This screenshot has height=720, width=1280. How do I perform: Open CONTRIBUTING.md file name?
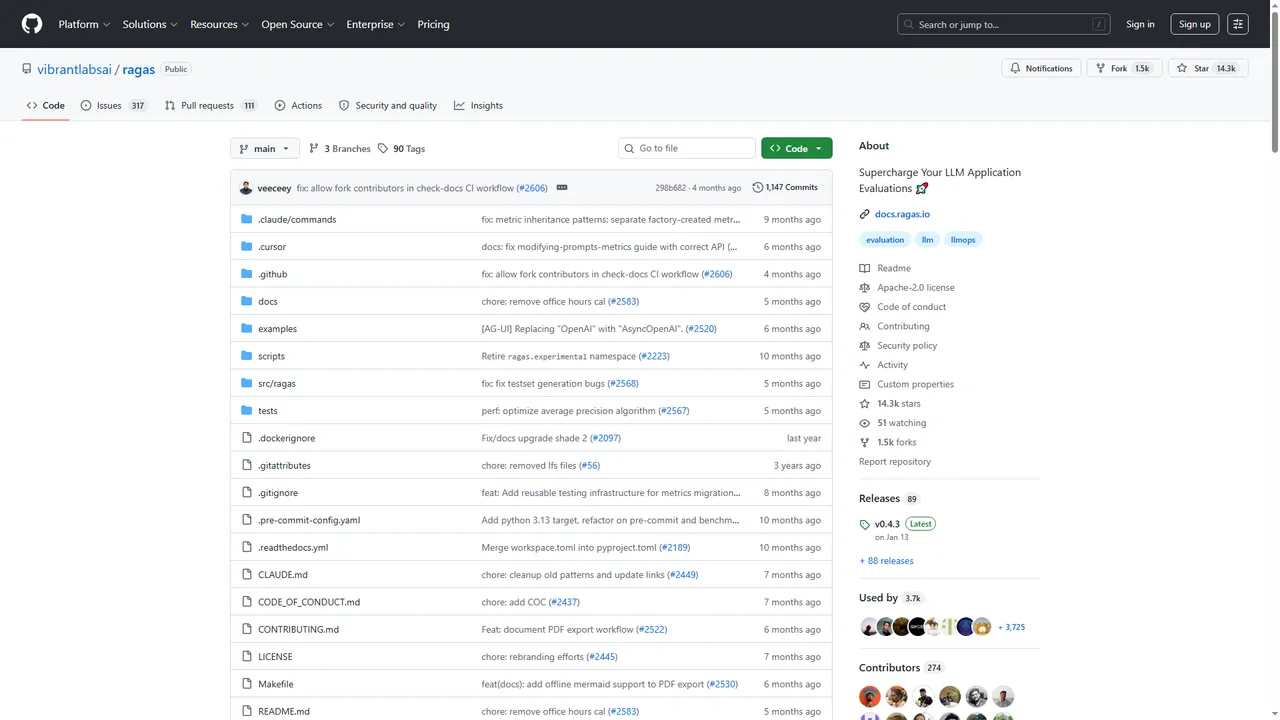coord(298,630)
